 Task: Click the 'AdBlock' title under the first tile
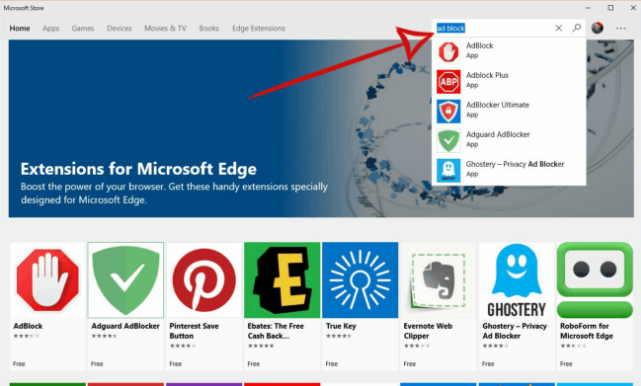(x=28, y=326)
